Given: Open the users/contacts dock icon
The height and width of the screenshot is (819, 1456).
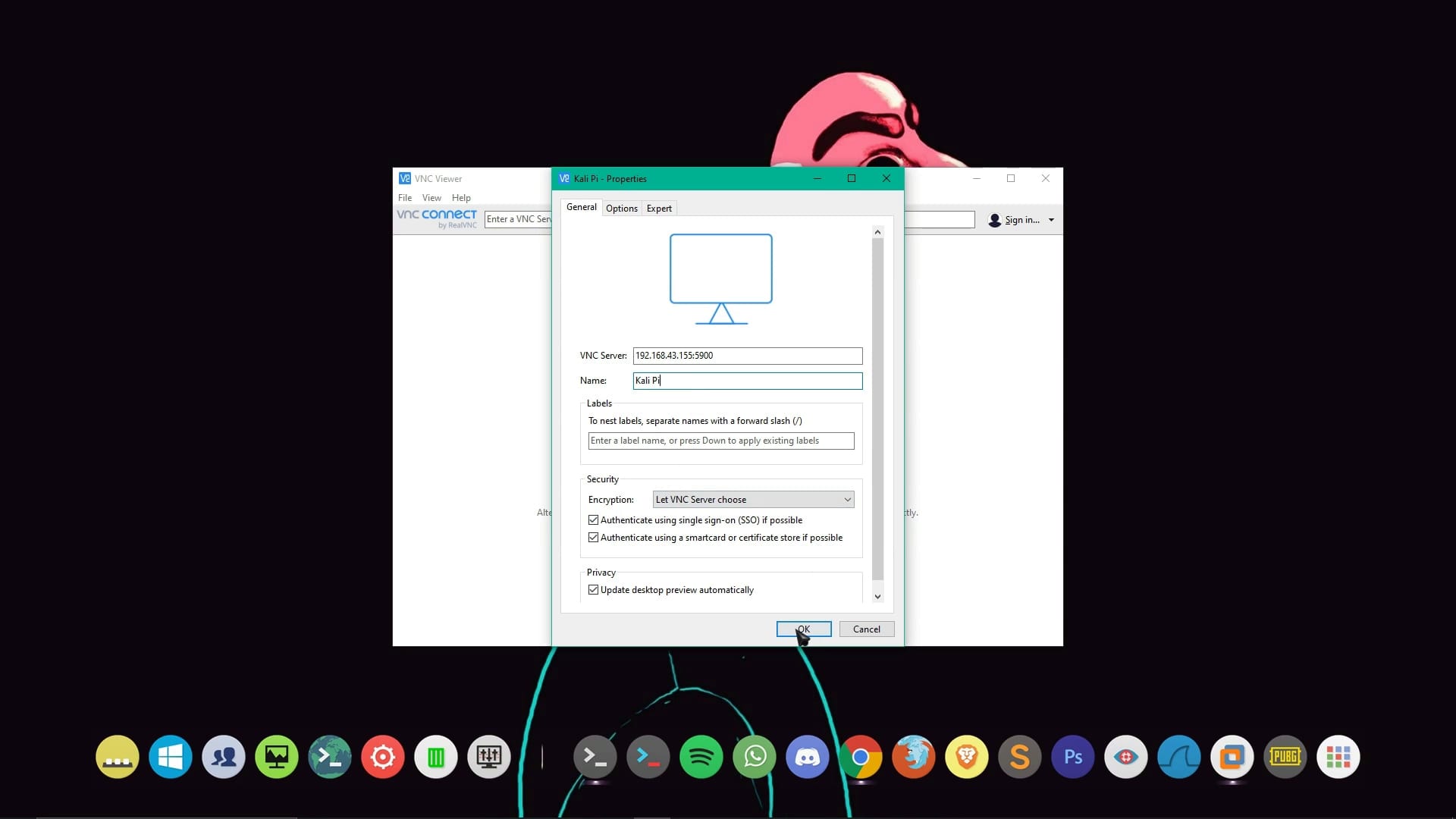Looking at the screenshot, I should pyautogui.click(x=224, y=757).
